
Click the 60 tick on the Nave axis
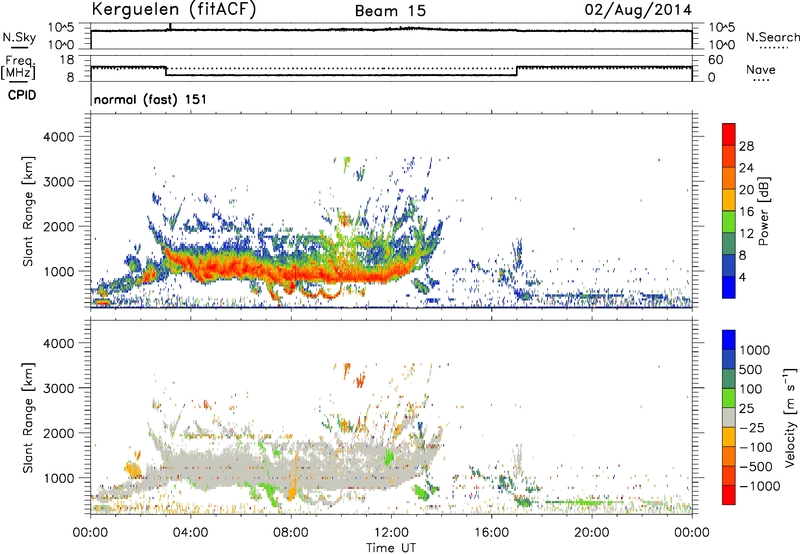tap(716, 60)
